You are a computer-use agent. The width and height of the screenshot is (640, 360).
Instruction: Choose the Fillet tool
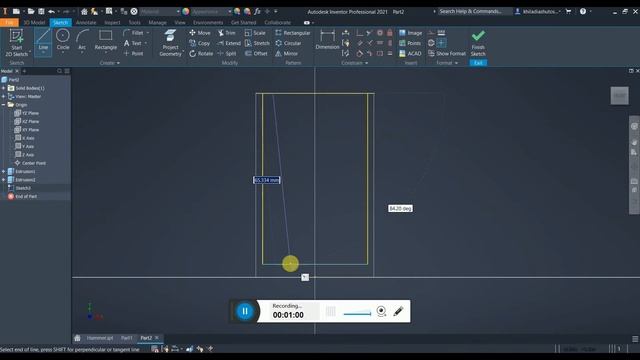click(x=134, y=33)
